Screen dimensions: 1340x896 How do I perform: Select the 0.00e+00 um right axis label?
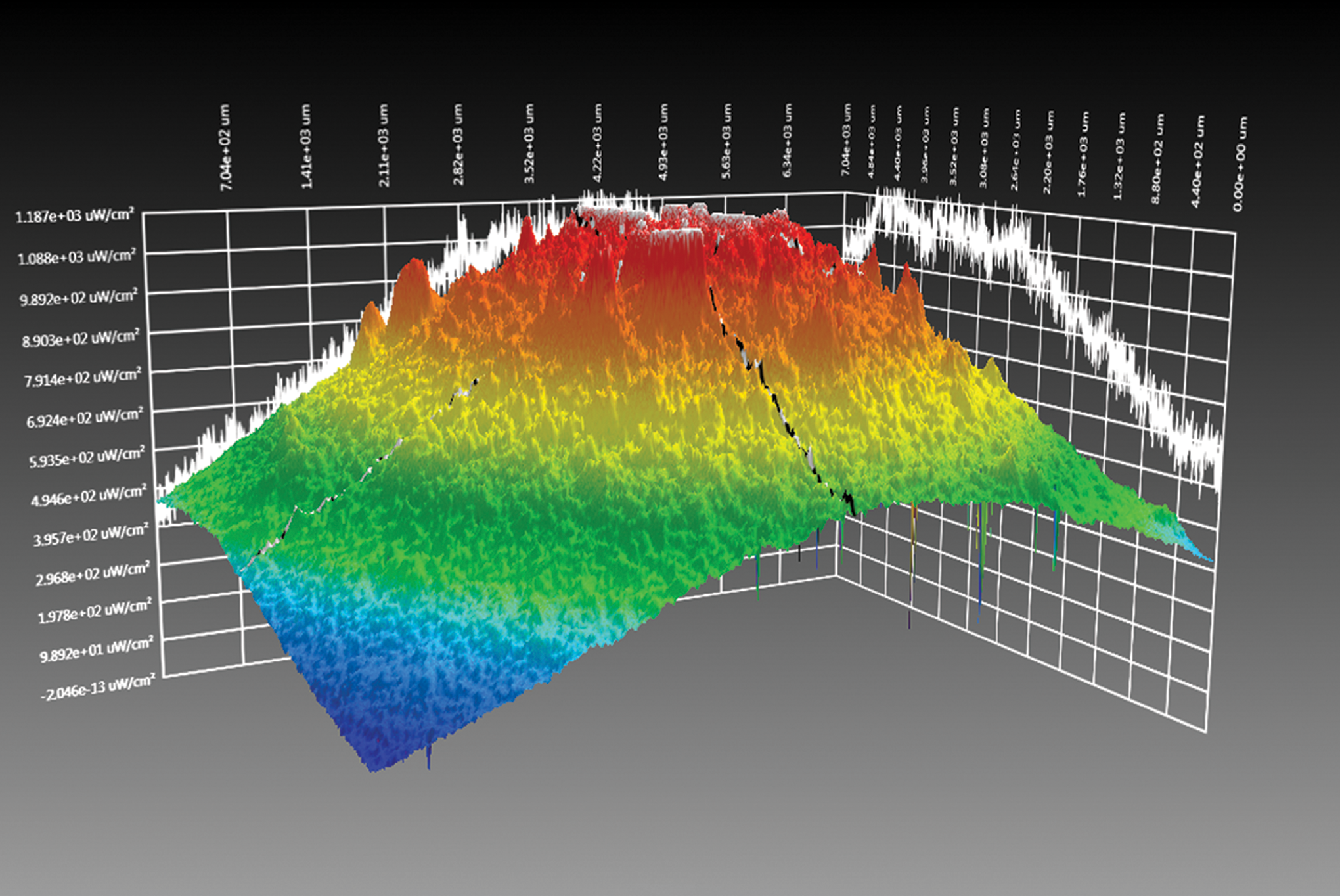click(x=1239, y=164)
